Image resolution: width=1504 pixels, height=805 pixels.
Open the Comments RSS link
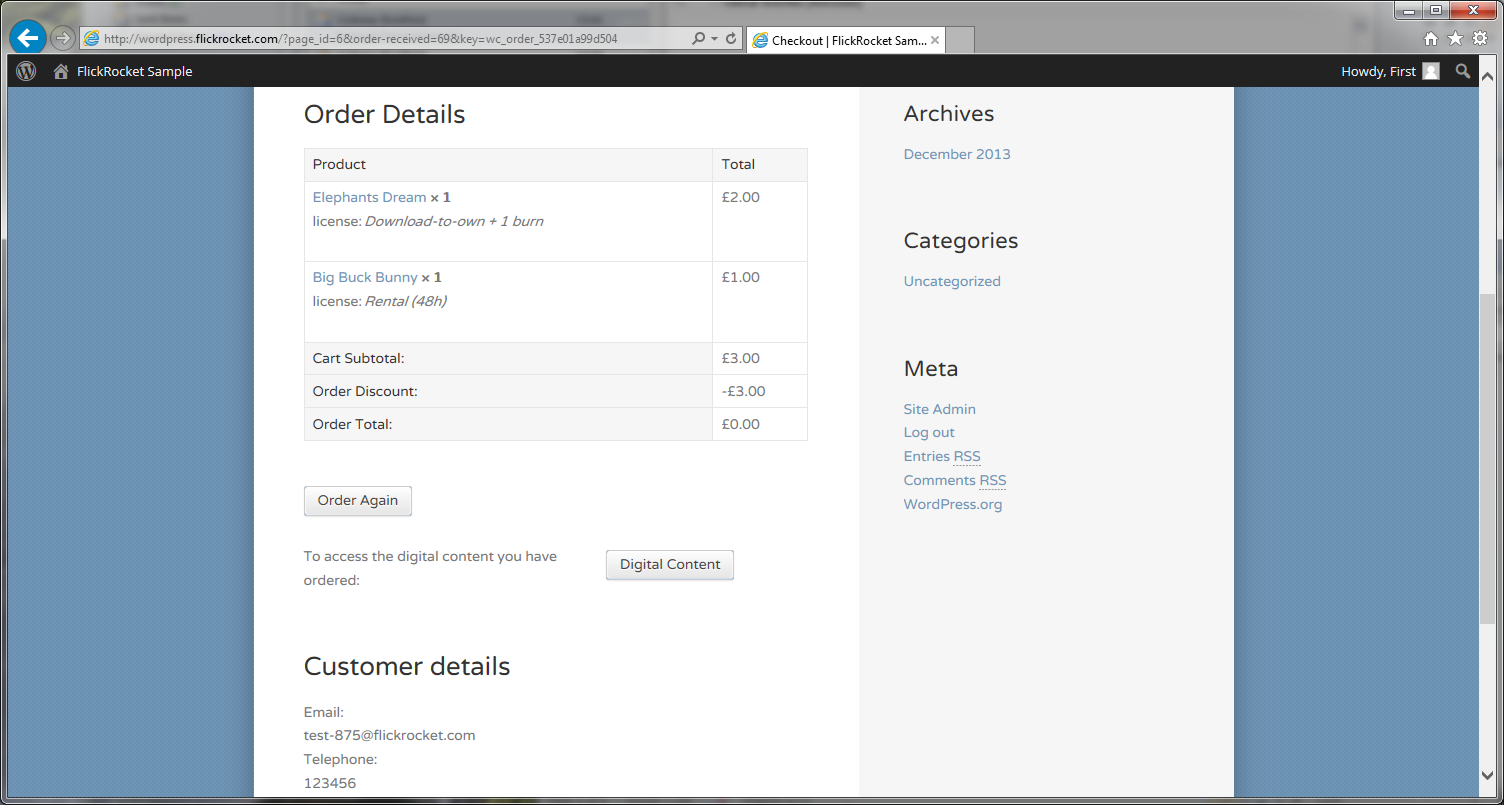(955, 480)
